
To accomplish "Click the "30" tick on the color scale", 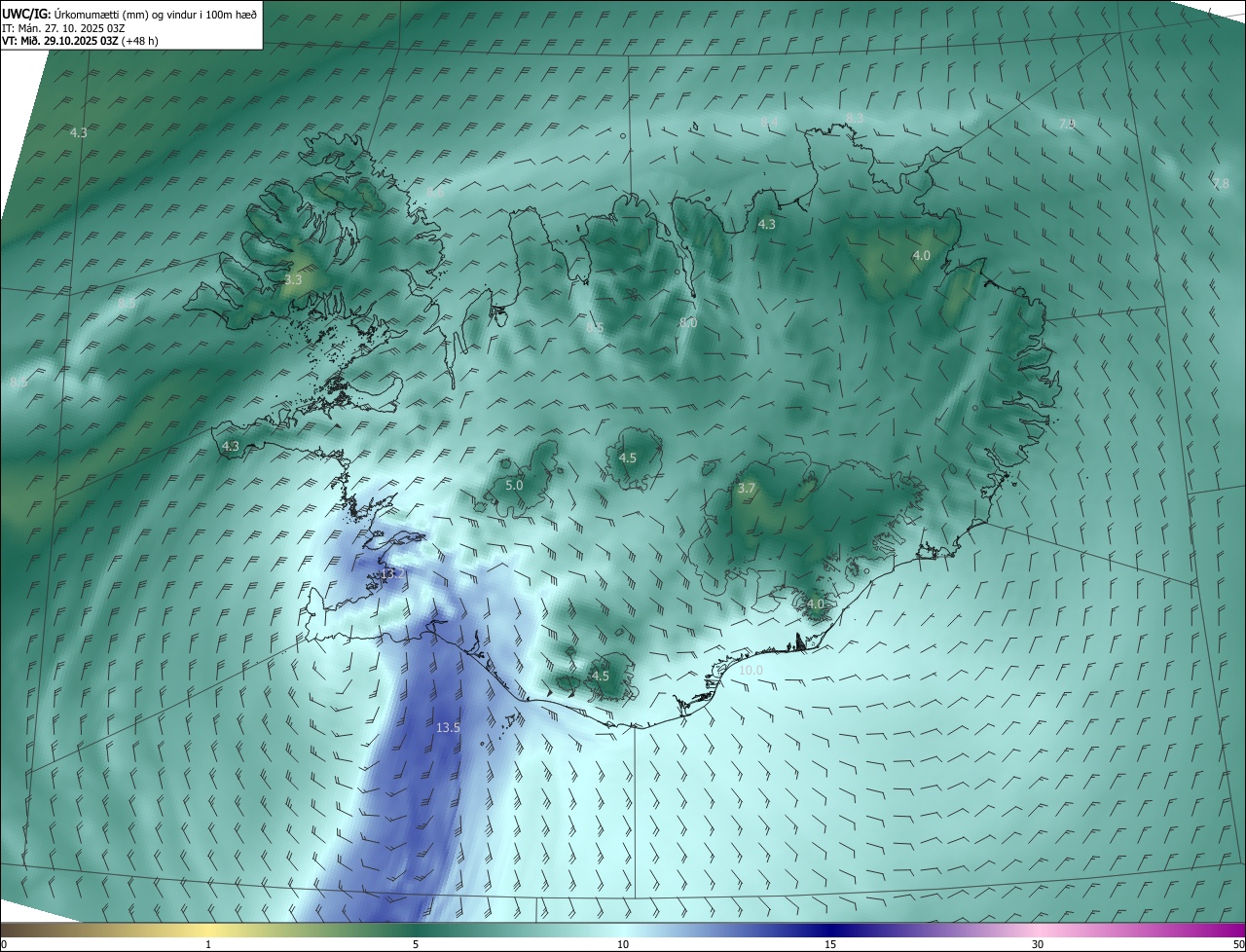I will coord(1038,944).
